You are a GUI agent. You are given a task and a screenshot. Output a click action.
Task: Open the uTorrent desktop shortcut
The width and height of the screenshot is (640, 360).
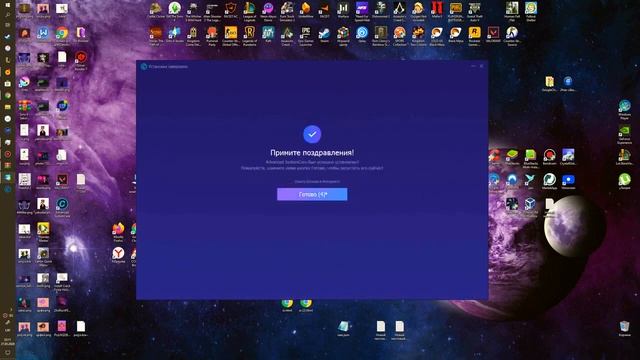pyautogui.click(x=624, y=181)
